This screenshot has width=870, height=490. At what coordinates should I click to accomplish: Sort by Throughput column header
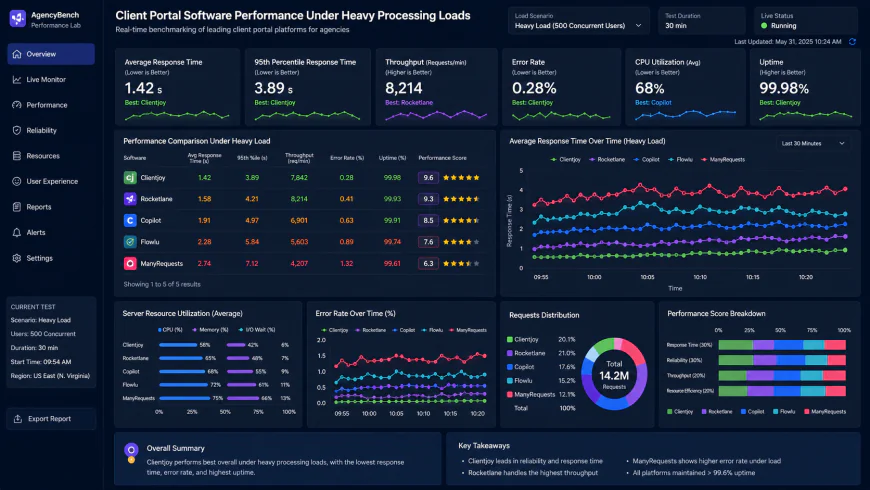pyautogui.click(x=299, y=158)
